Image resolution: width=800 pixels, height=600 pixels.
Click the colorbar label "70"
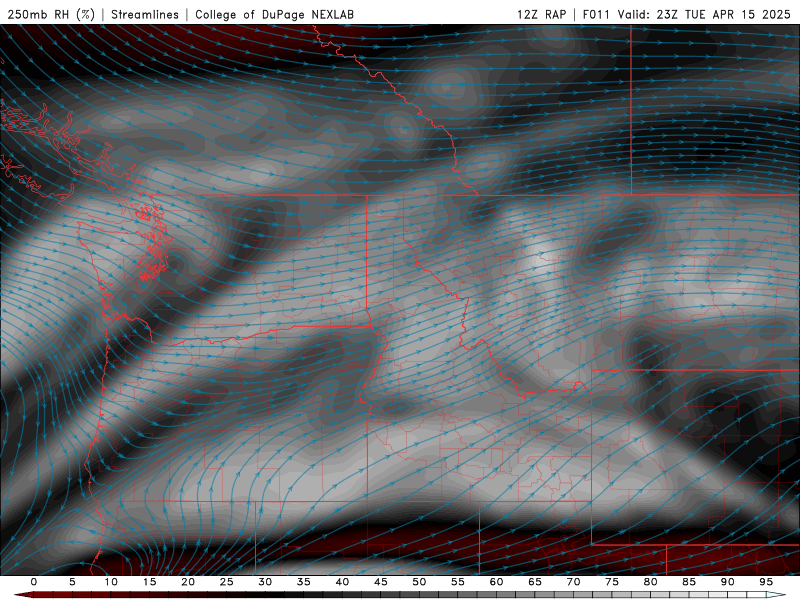573,582
